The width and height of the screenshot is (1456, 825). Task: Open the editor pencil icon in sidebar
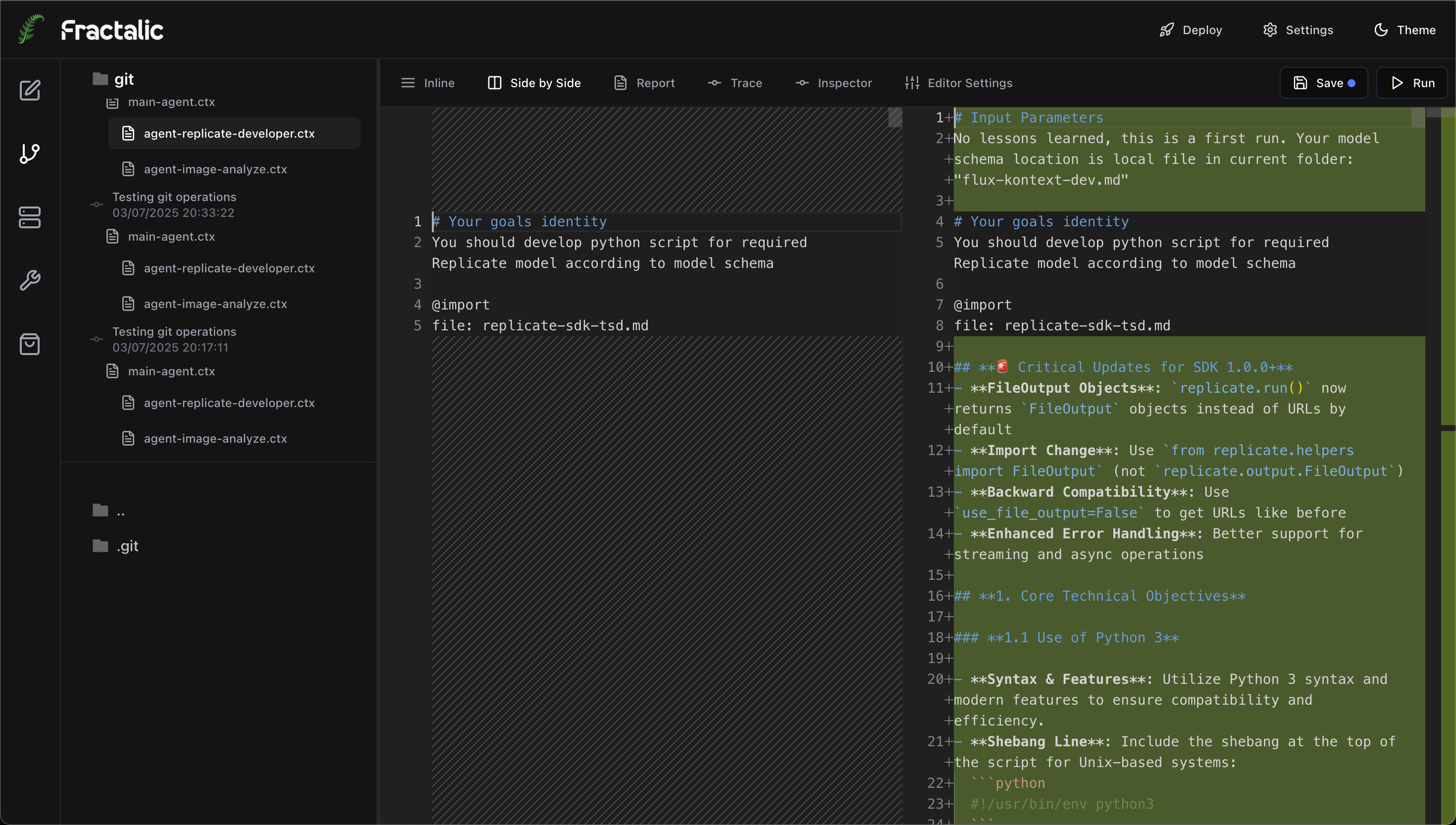pos(30,90)
